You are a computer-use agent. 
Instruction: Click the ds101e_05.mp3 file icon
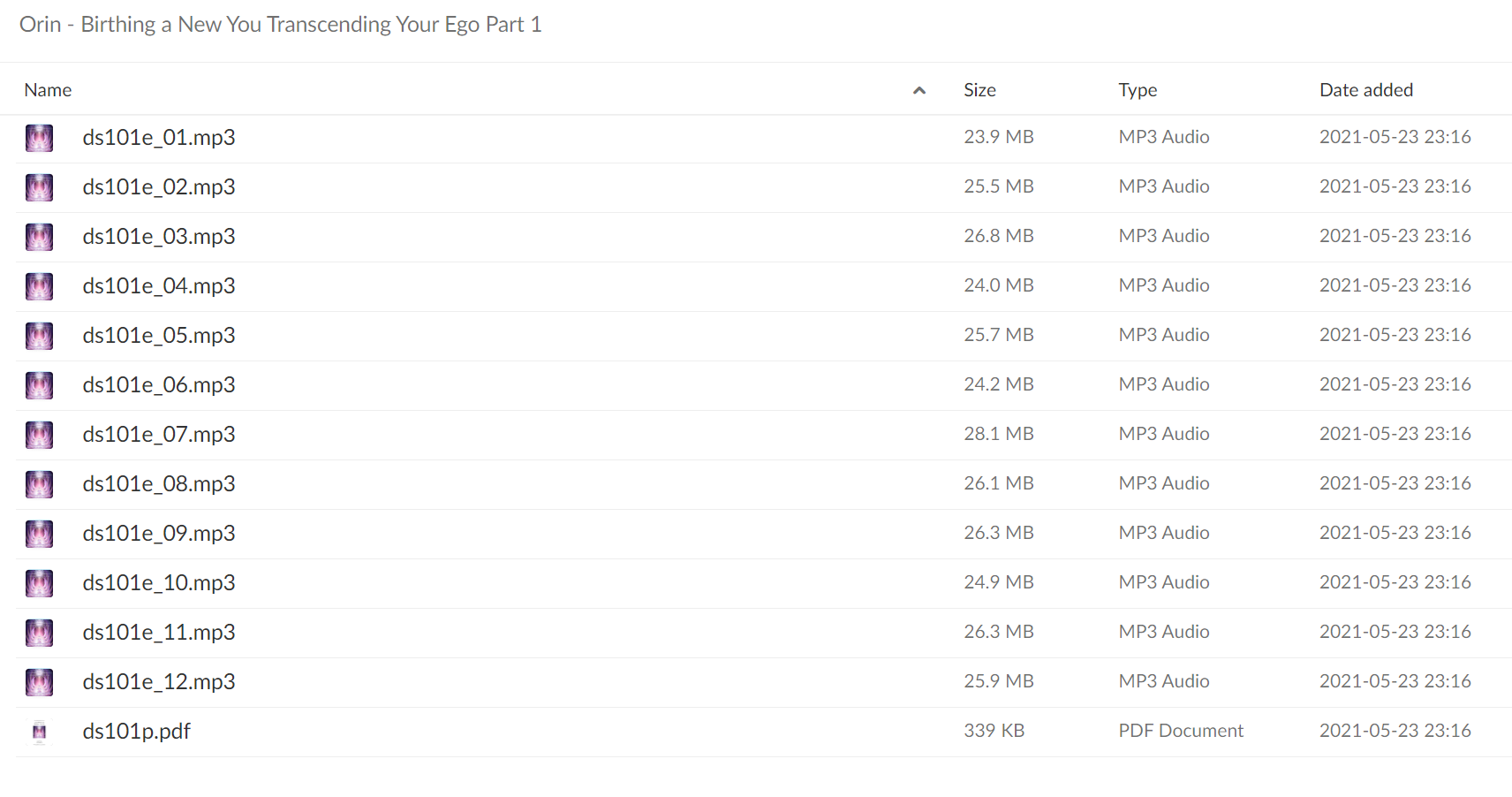(x=39, y=336)
